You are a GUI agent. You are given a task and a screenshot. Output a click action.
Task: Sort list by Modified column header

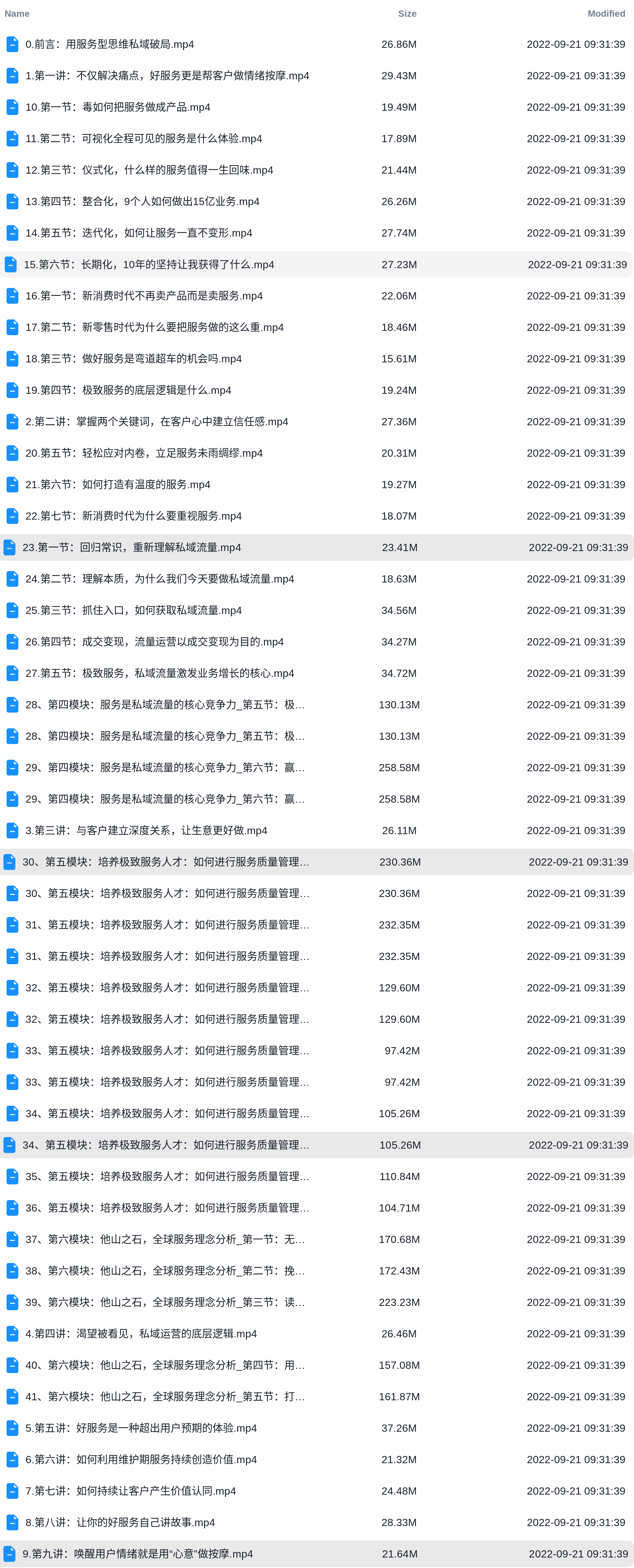(606, 13)
